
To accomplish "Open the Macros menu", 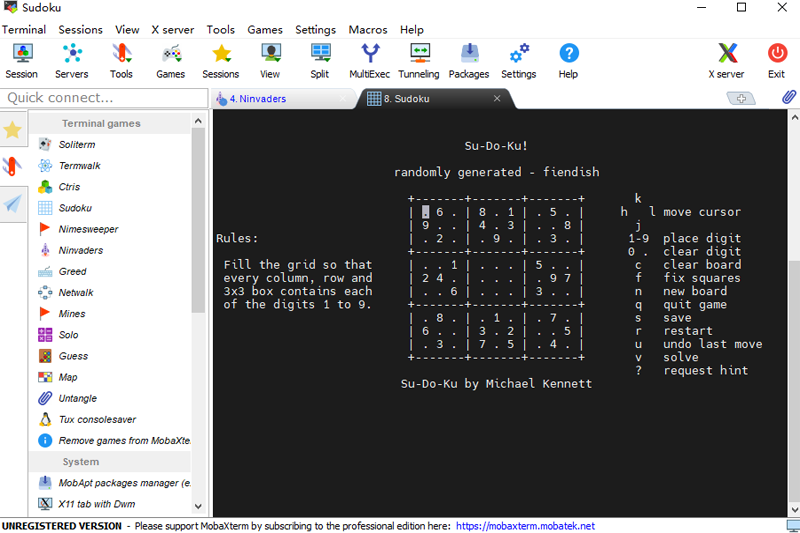I will point(368,30).
